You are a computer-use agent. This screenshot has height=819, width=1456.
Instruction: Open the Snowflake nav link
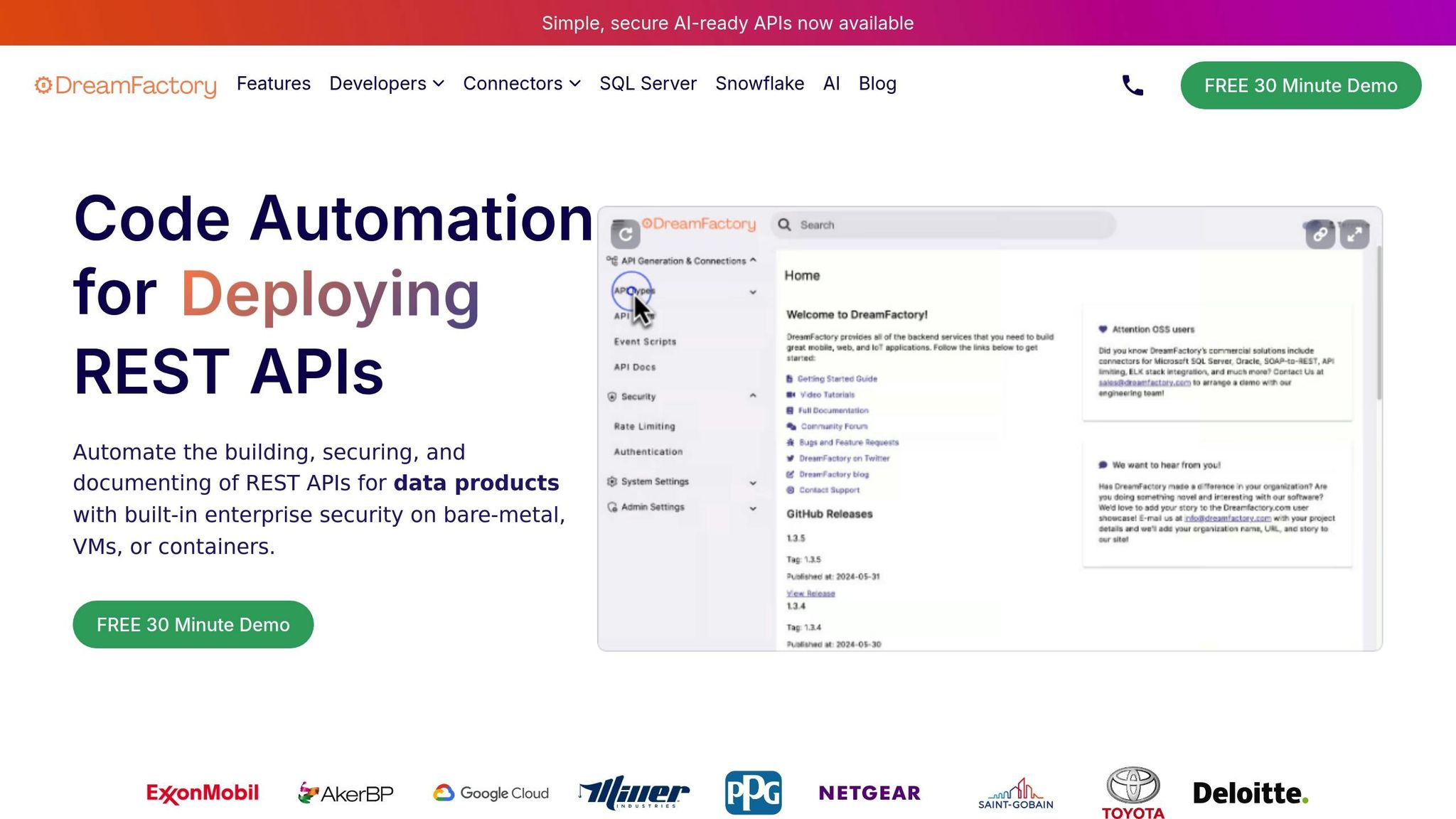(x=759, y=84)
